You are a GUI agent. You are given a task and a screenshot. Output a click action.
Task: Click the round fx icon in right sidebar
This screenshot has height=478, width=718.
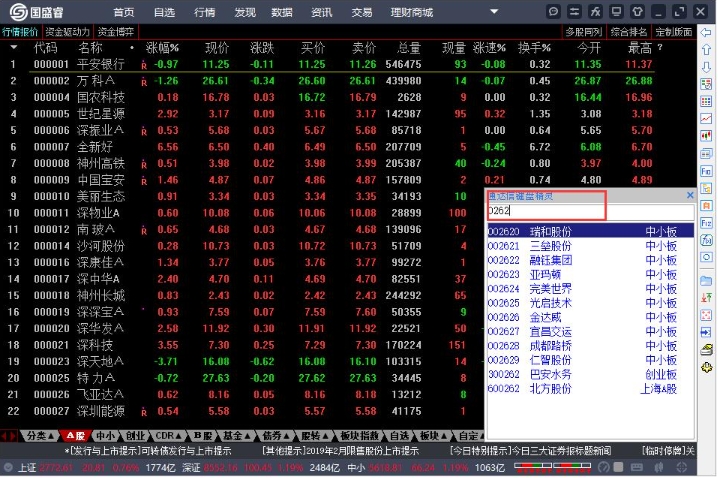tap(707, 240)
